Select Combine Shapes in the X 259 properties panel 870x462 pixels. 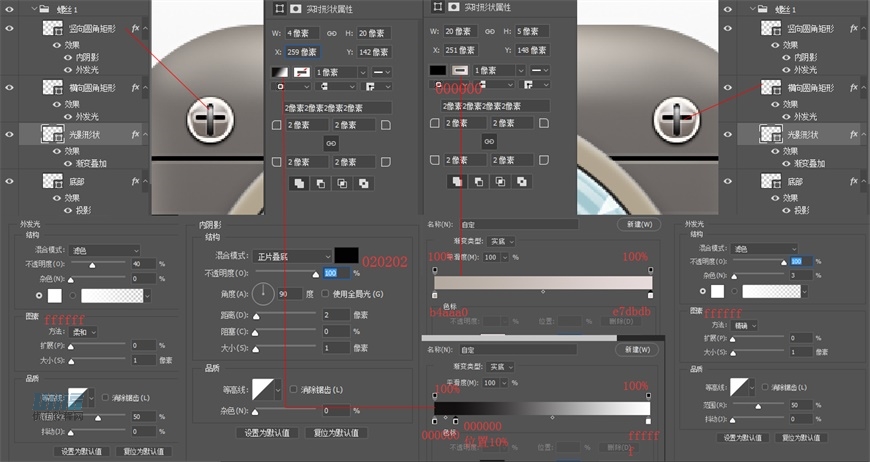pos(299,184)
